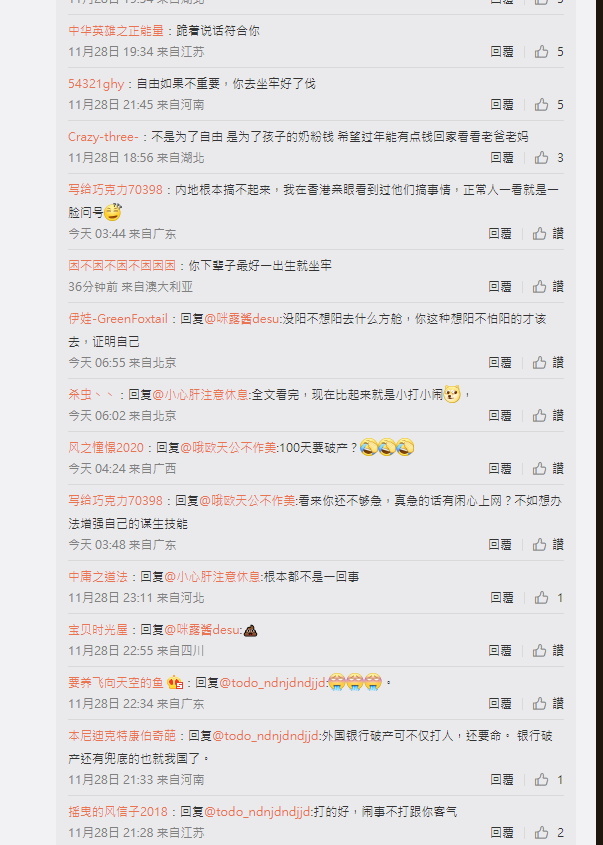The width and height of the screenshot is (603, 845).
Task: Like 困不困不困不困困困's comment from 澳大利亚
Action: (x=539, y=287)
